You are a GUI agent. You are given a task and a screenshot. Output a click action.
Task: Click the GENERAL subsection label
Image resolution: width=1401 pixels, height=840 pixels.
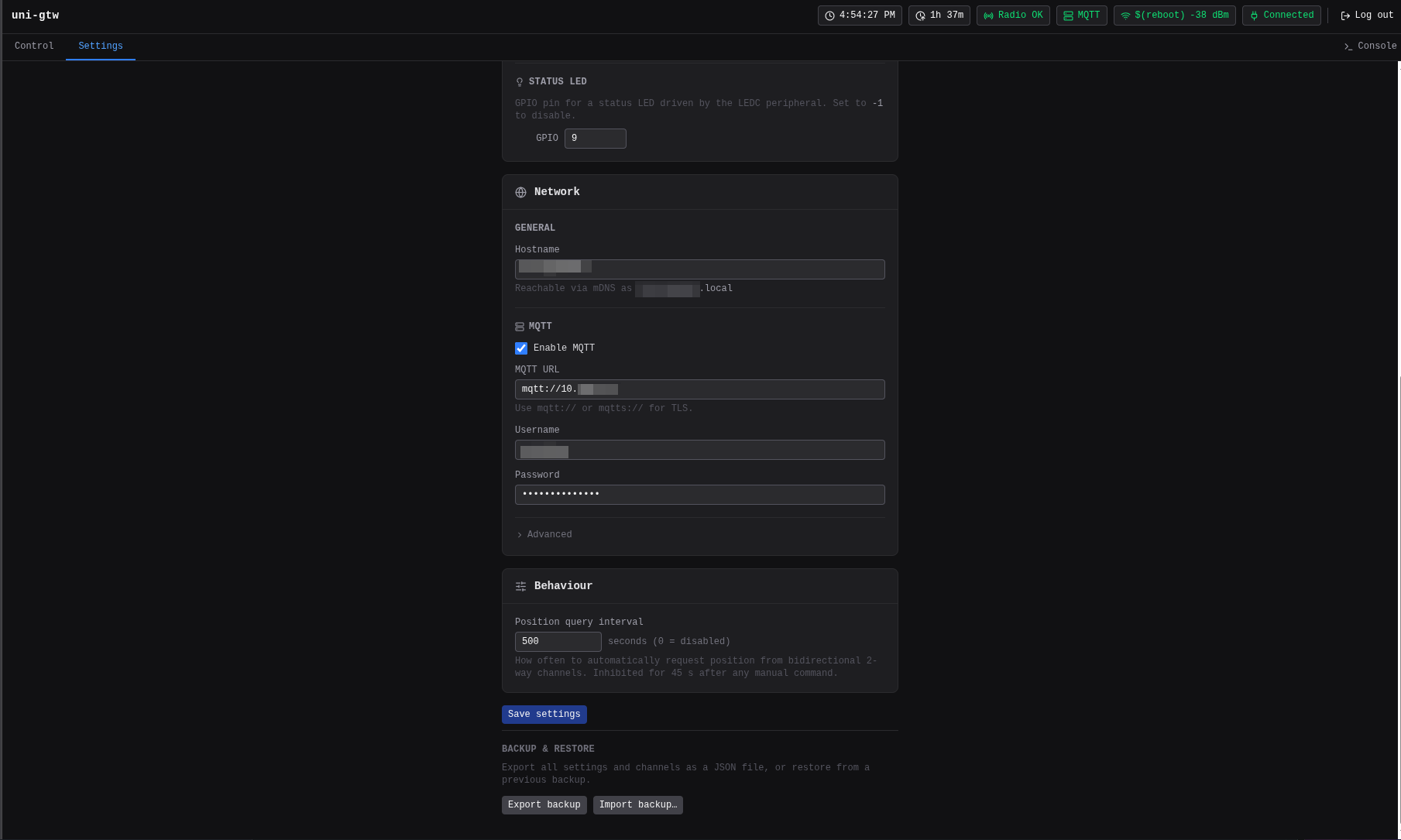pyautogui.click(x=535, y=228)
